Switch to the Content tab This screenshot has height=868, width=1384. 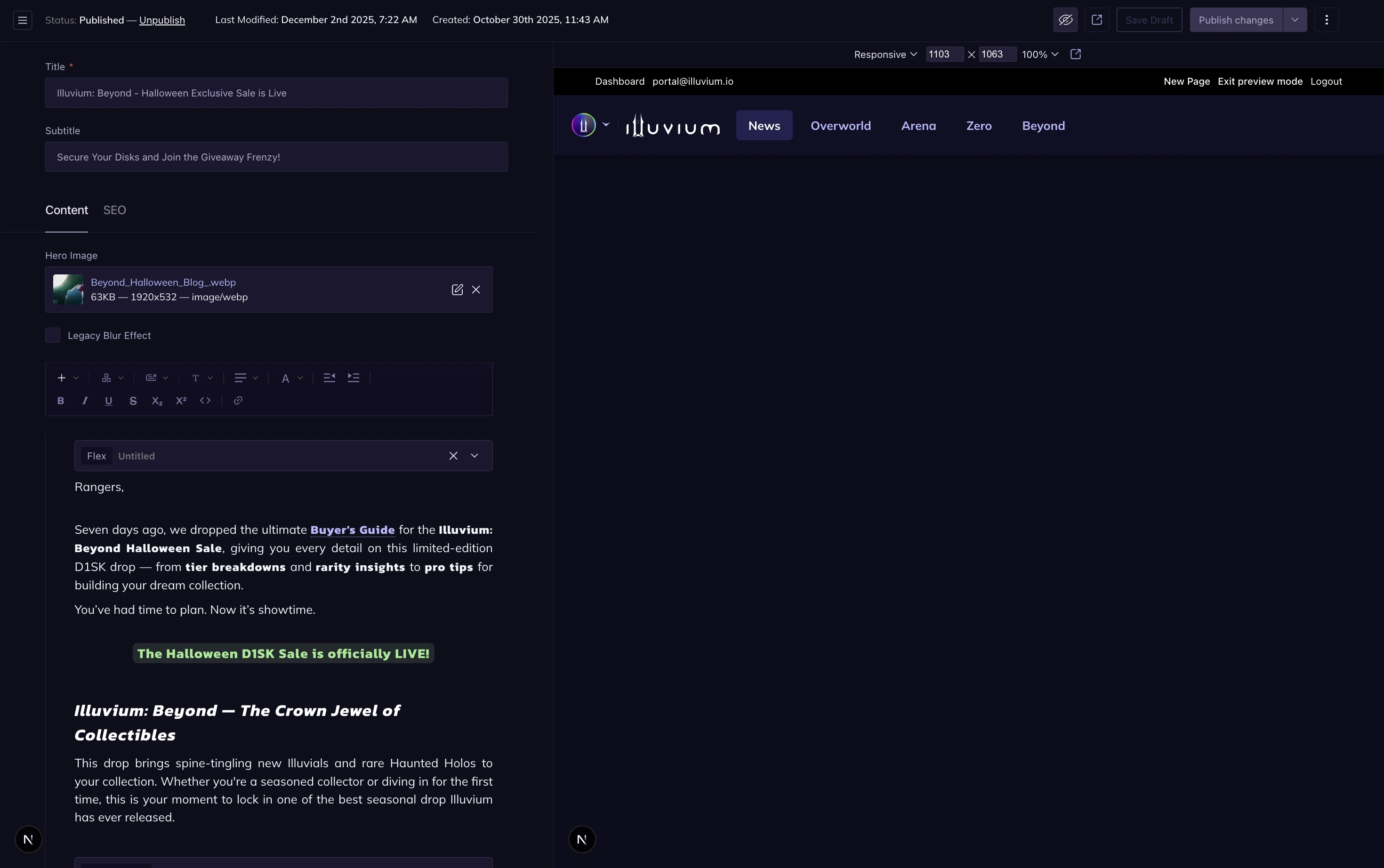pyautogui.click(x=66, y=210)
